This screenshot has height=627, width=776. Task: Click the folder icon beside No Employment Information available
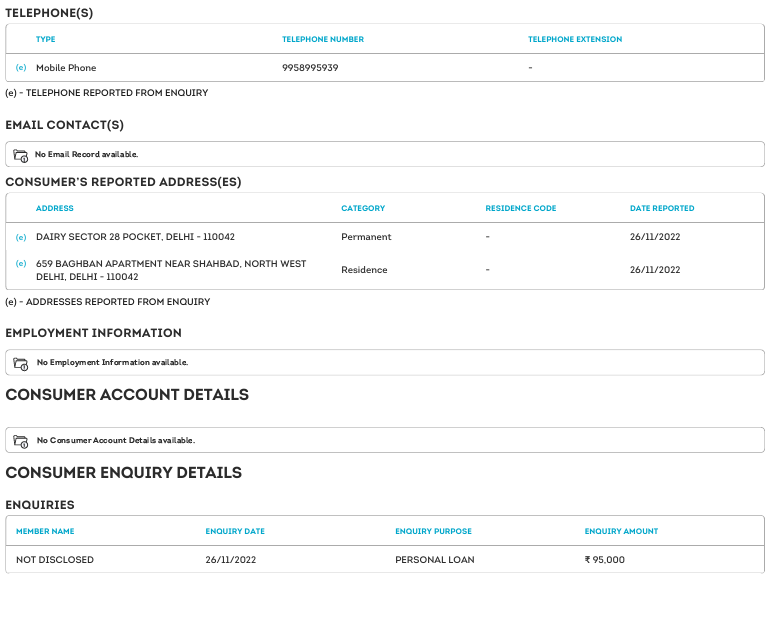(20, 363)
